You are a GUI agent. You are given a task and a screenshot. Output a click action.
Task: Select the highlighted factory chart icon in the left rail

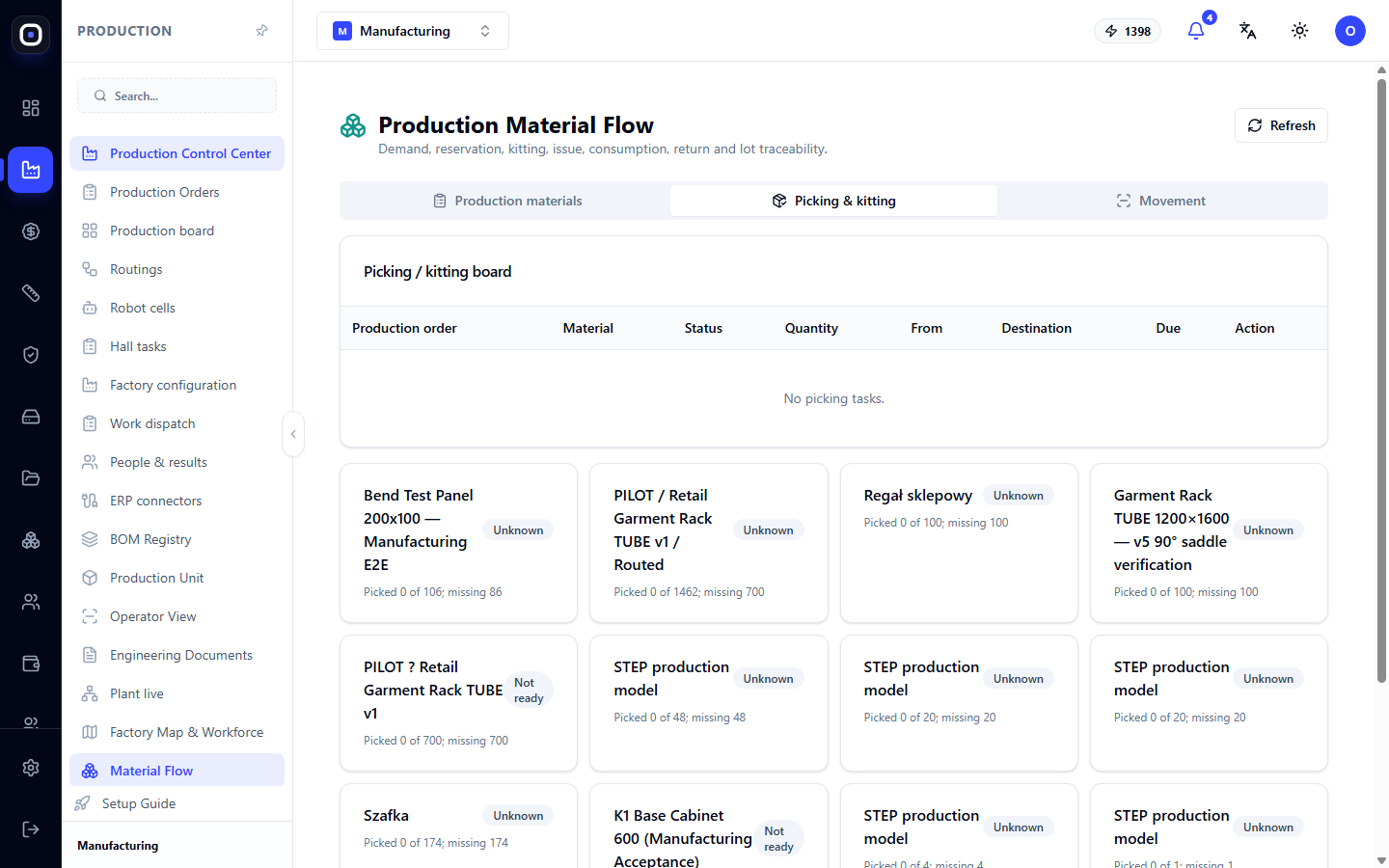31,170
